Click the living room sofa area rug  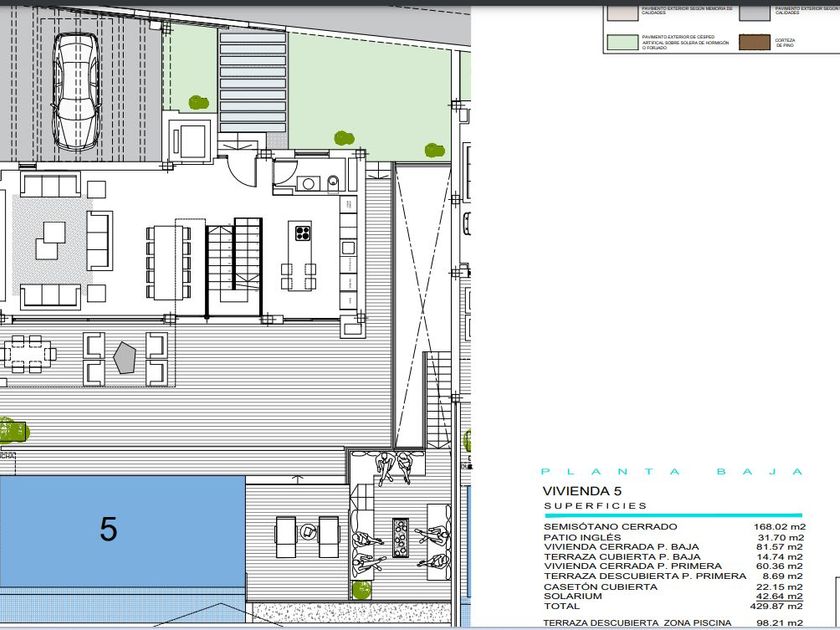click(50, 238)
